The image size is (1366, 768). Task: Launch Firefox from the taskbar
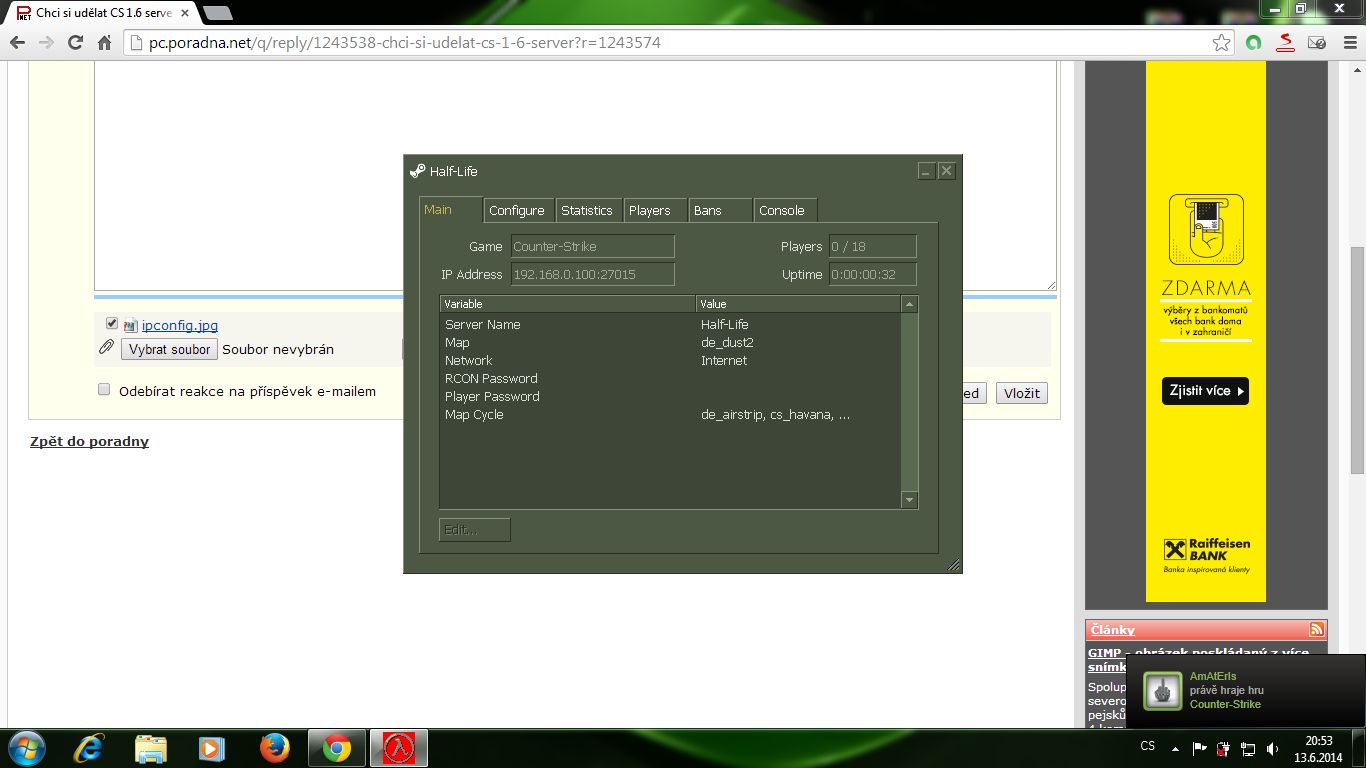273,748
